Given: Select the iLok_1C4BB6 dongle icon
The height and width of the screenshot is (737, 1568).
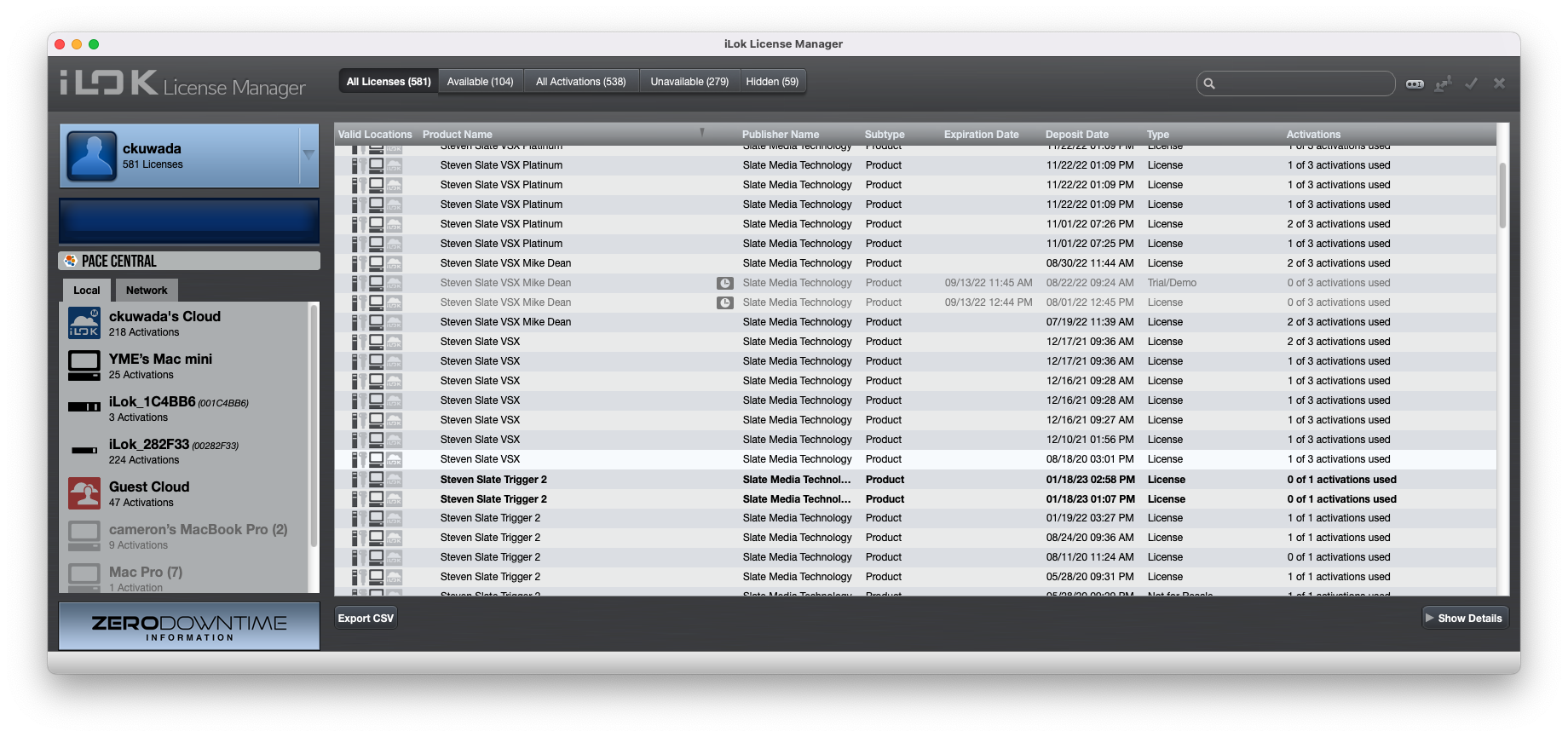Looking at the screenshot, I should coord(84,407).
